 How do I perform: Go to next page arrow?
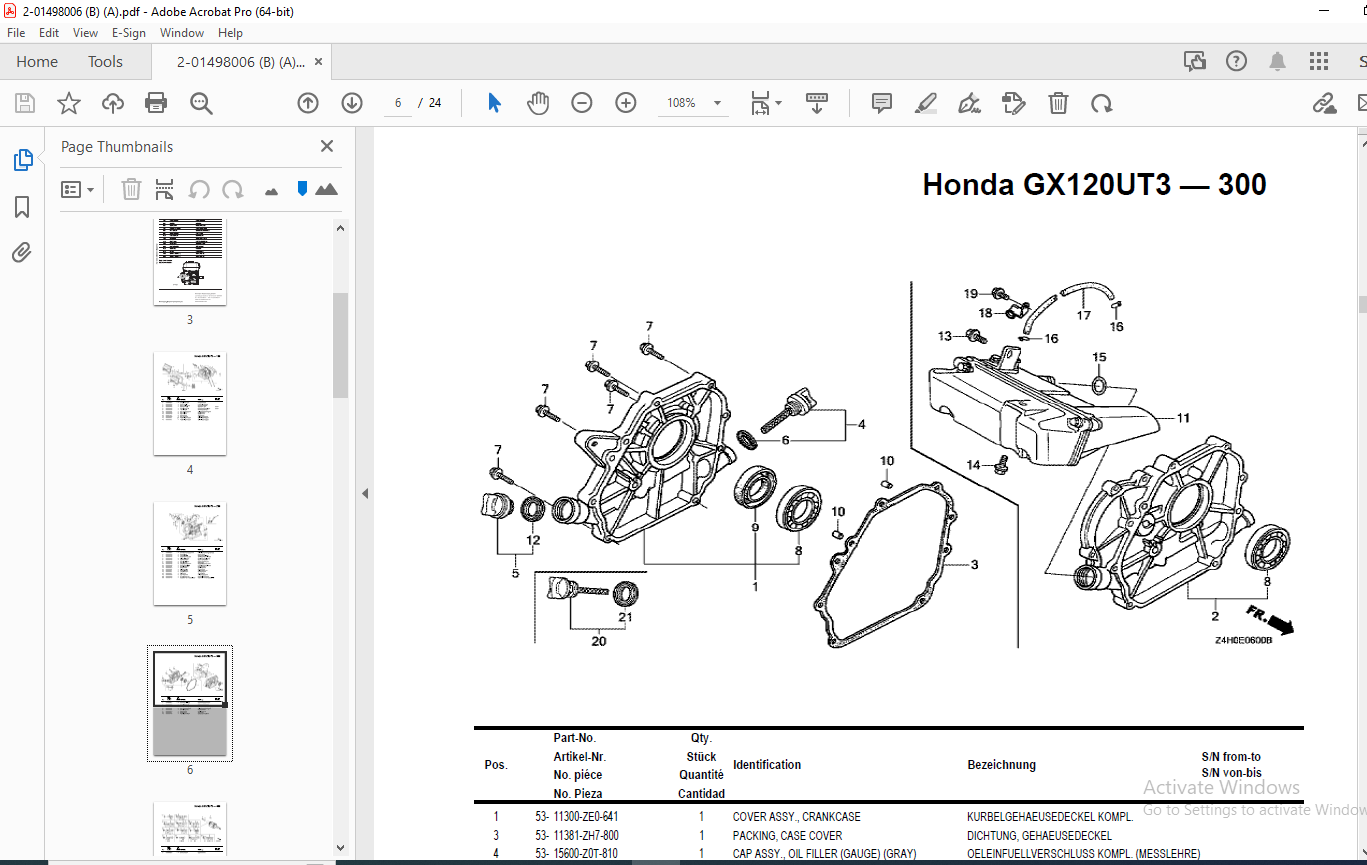pyautogui.click(x=352, y=103)
